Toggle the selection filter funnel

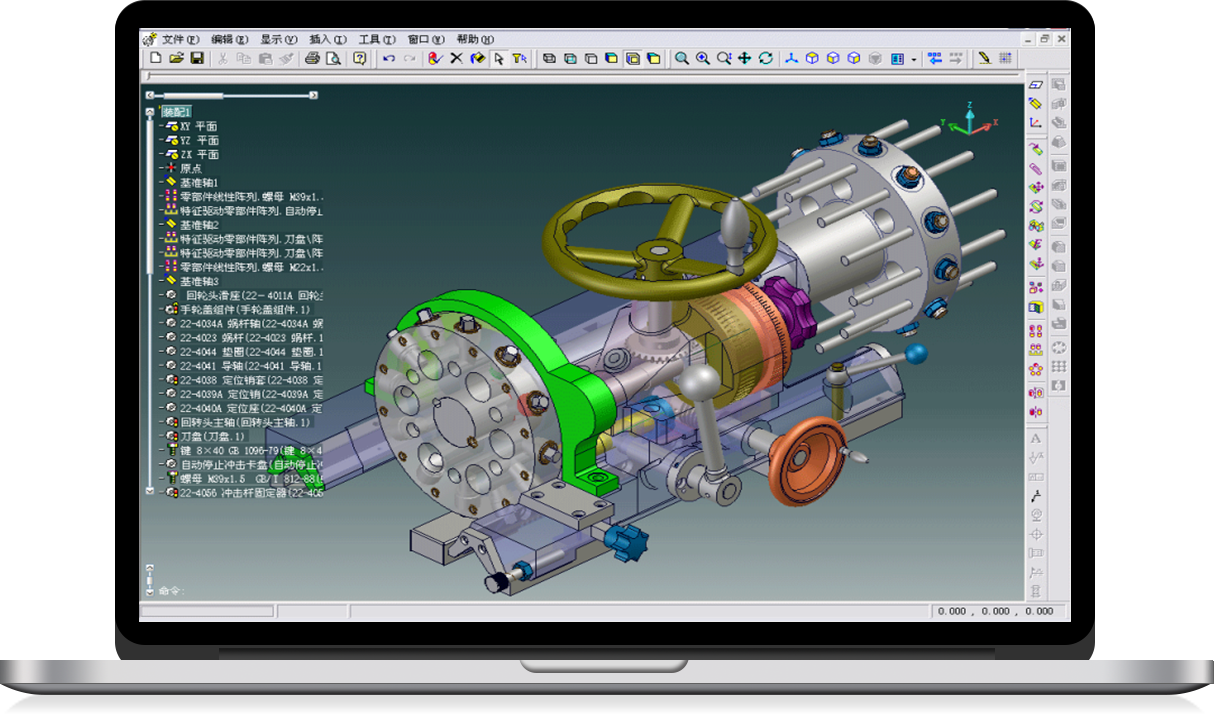(519, 59)
